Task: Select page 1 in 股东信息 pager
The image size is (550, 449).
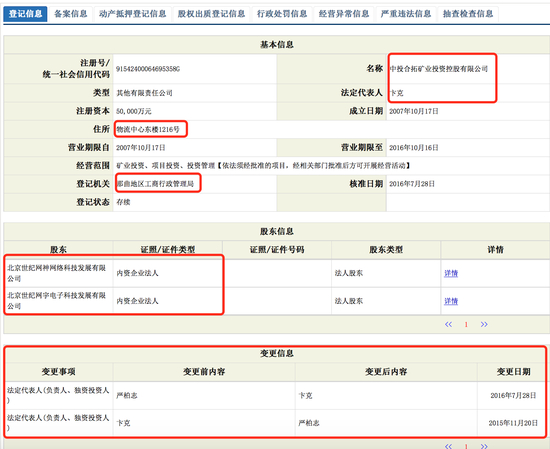Action: coord(466,324)
